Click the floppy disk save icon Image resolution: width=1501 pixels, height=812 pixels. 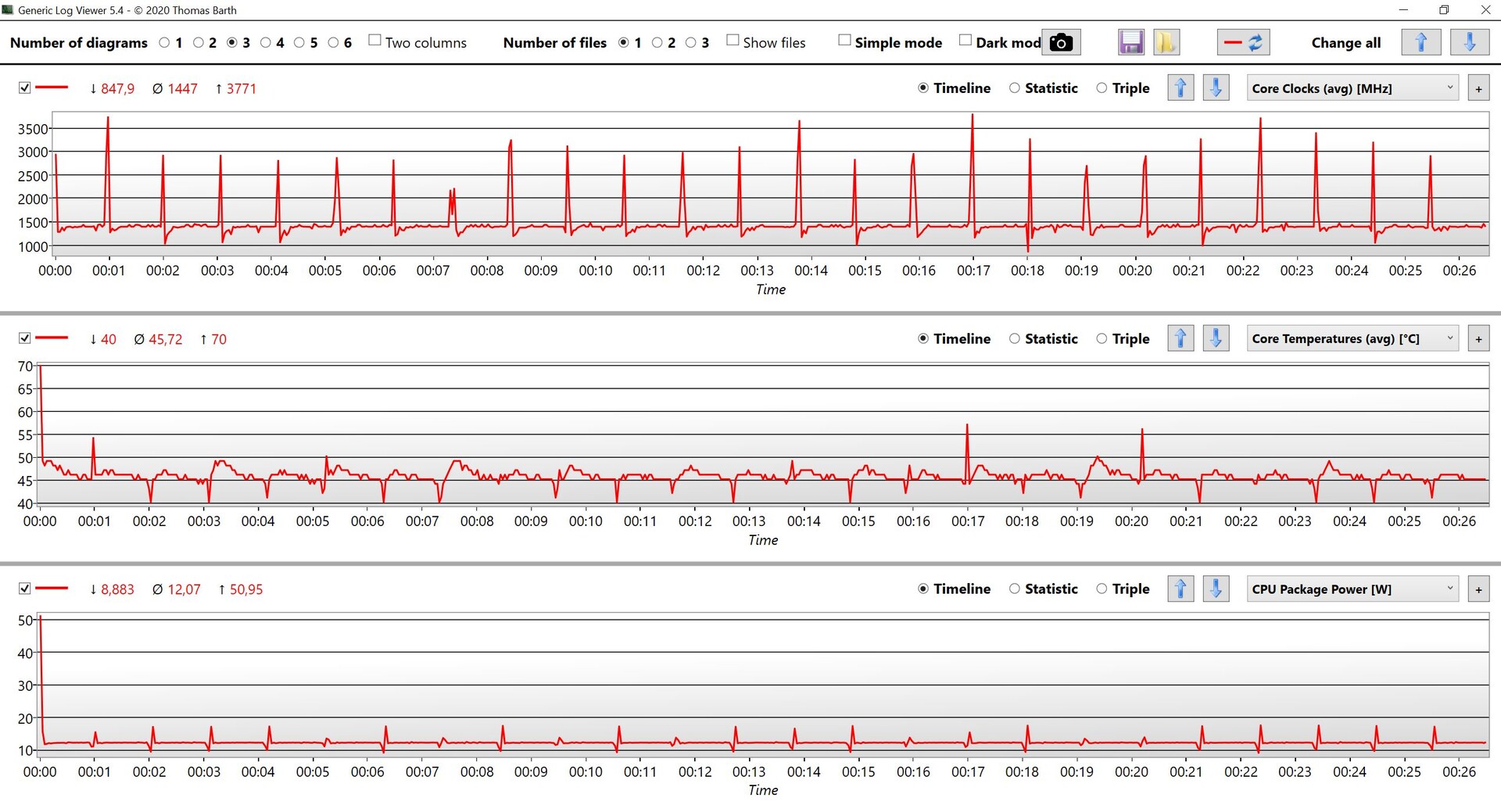coord(1130,42)
